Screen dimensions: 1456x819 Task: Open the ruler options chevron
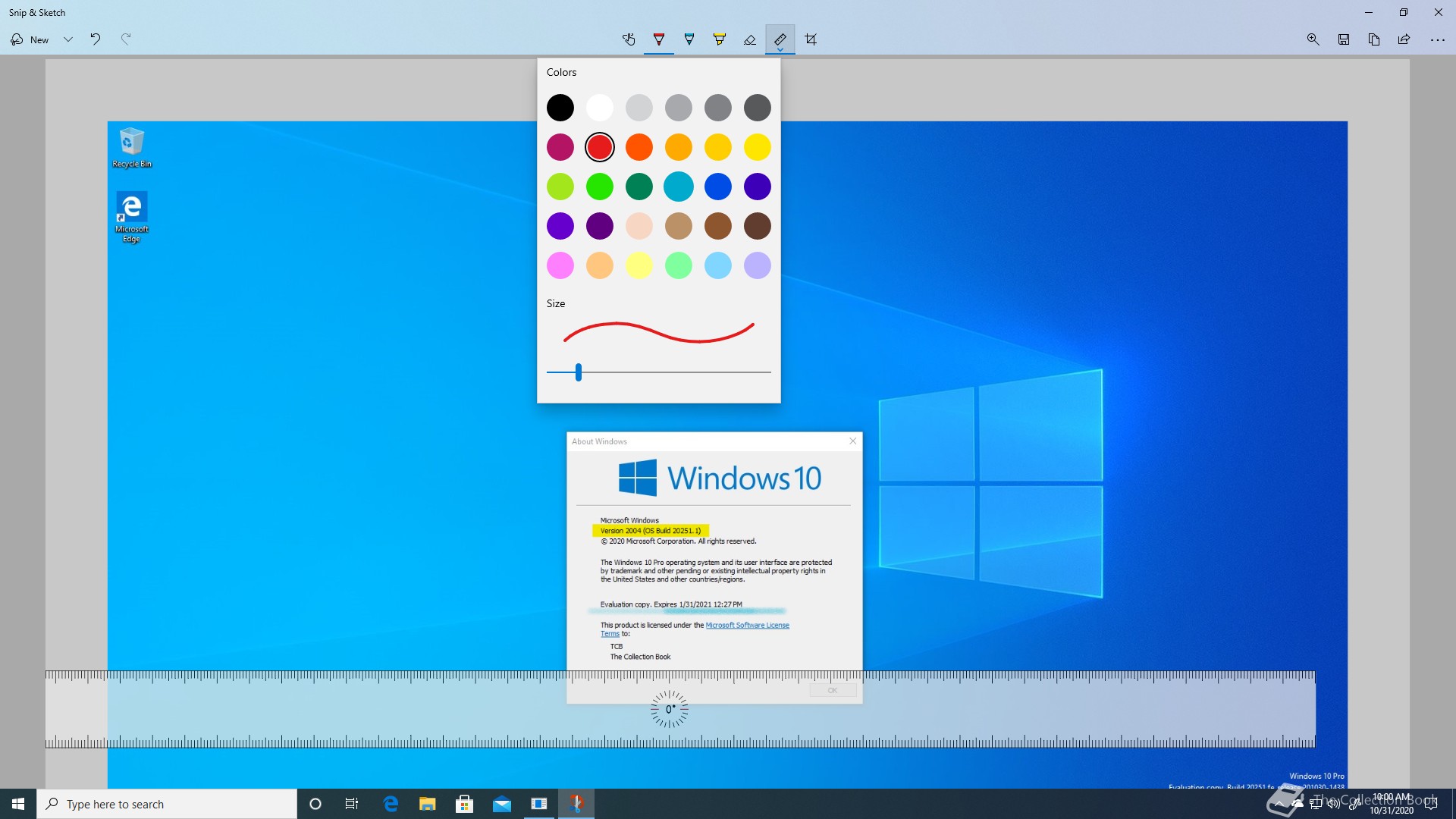(780, 50)
